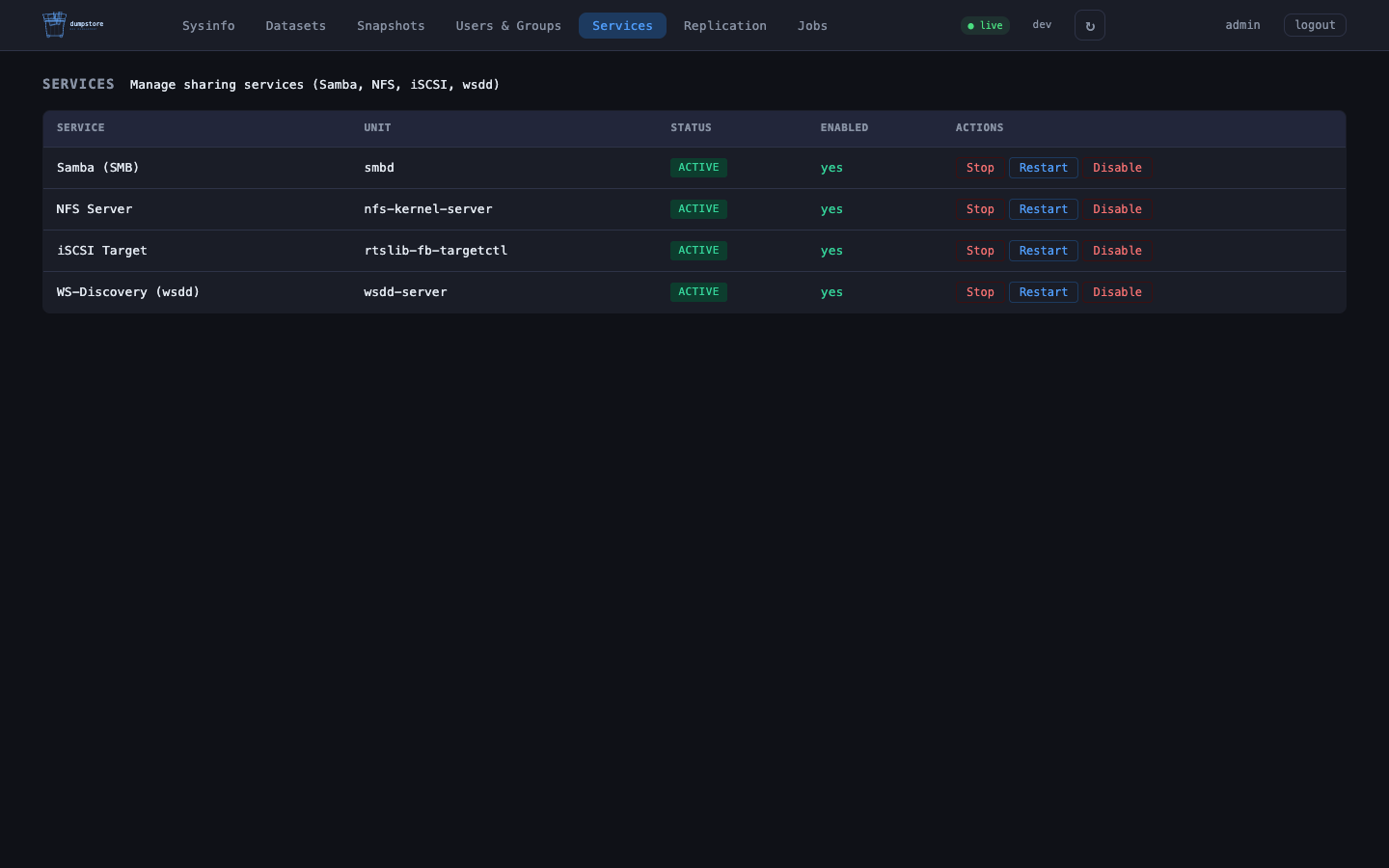Image resolution: width=1389 pixels, height=868 pixels.
Task: Click the iSCSI Target service name
Action: tap(101, 251)
